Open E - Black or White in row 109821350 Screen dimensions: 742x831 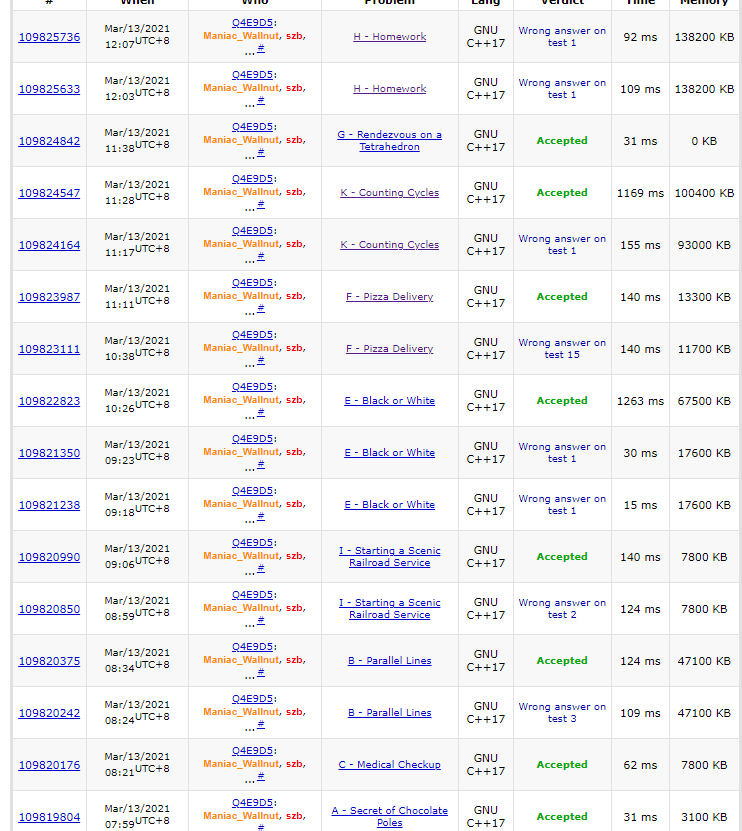[x=389, y=453]
